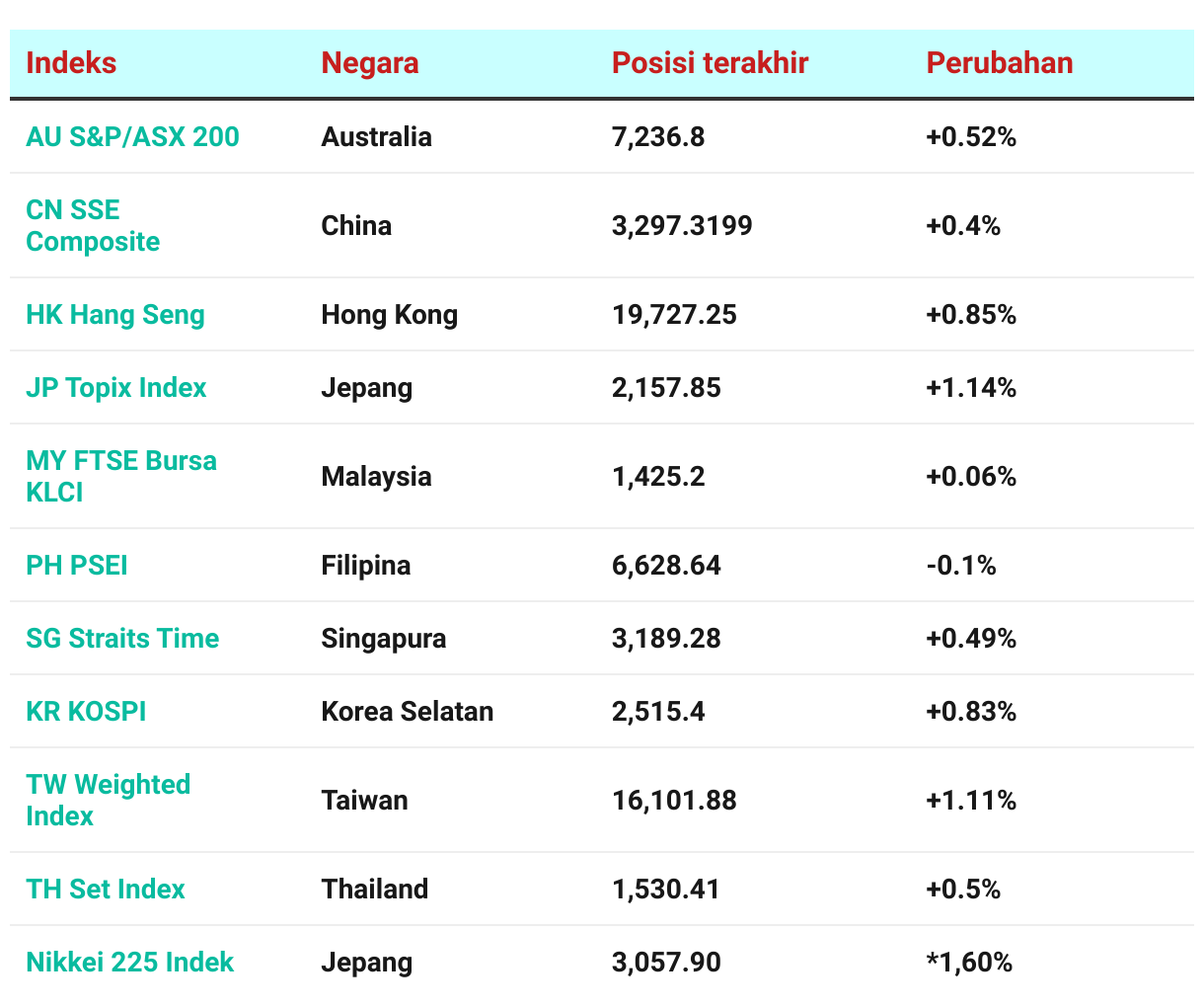Viewport: 1204px width, 1007px height.
Task: Click the Perubahan column header
Action: coord(1000,62)
